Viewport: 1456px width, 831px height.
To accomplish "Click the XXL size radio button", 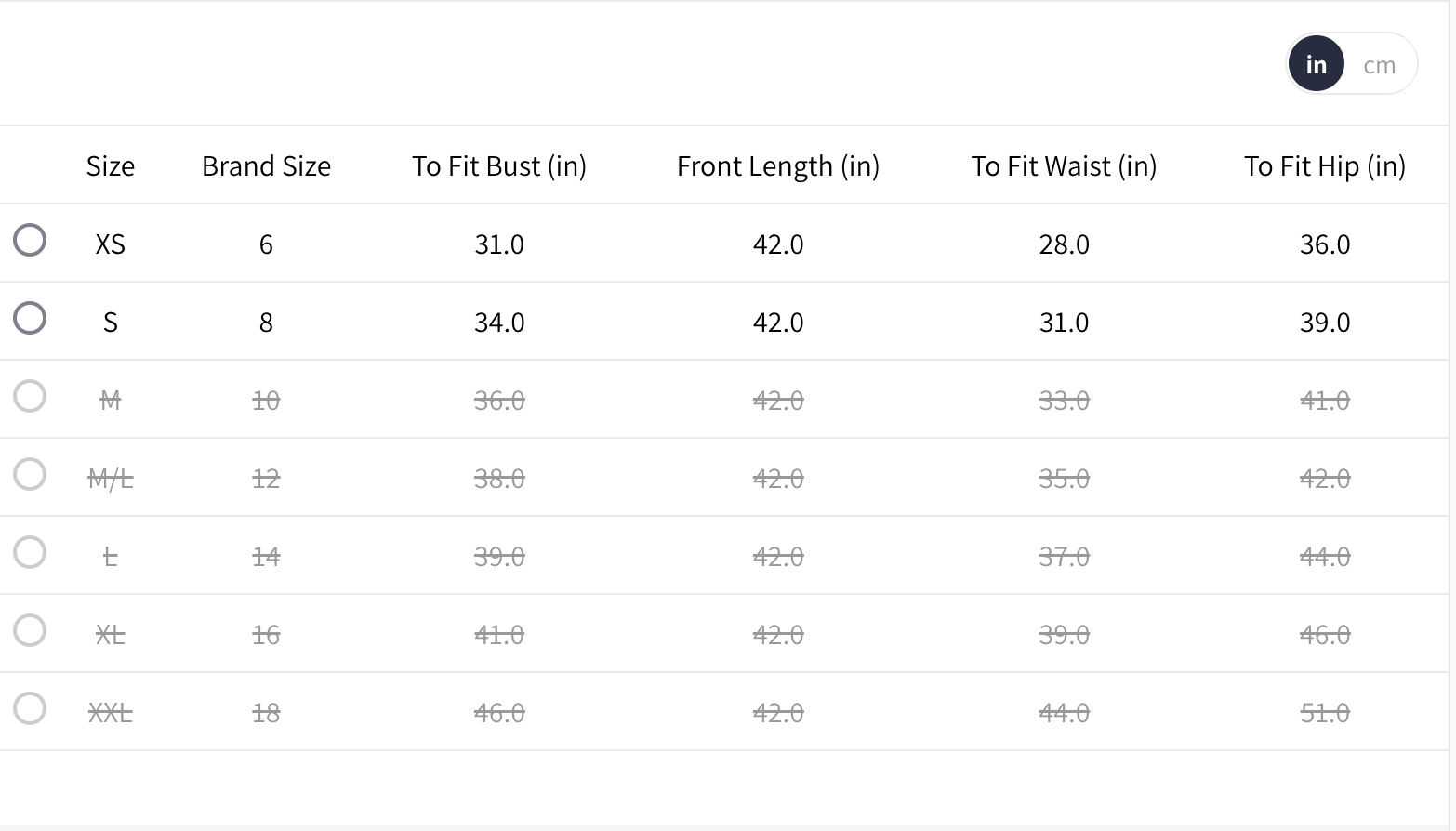I will click(30, 708).
